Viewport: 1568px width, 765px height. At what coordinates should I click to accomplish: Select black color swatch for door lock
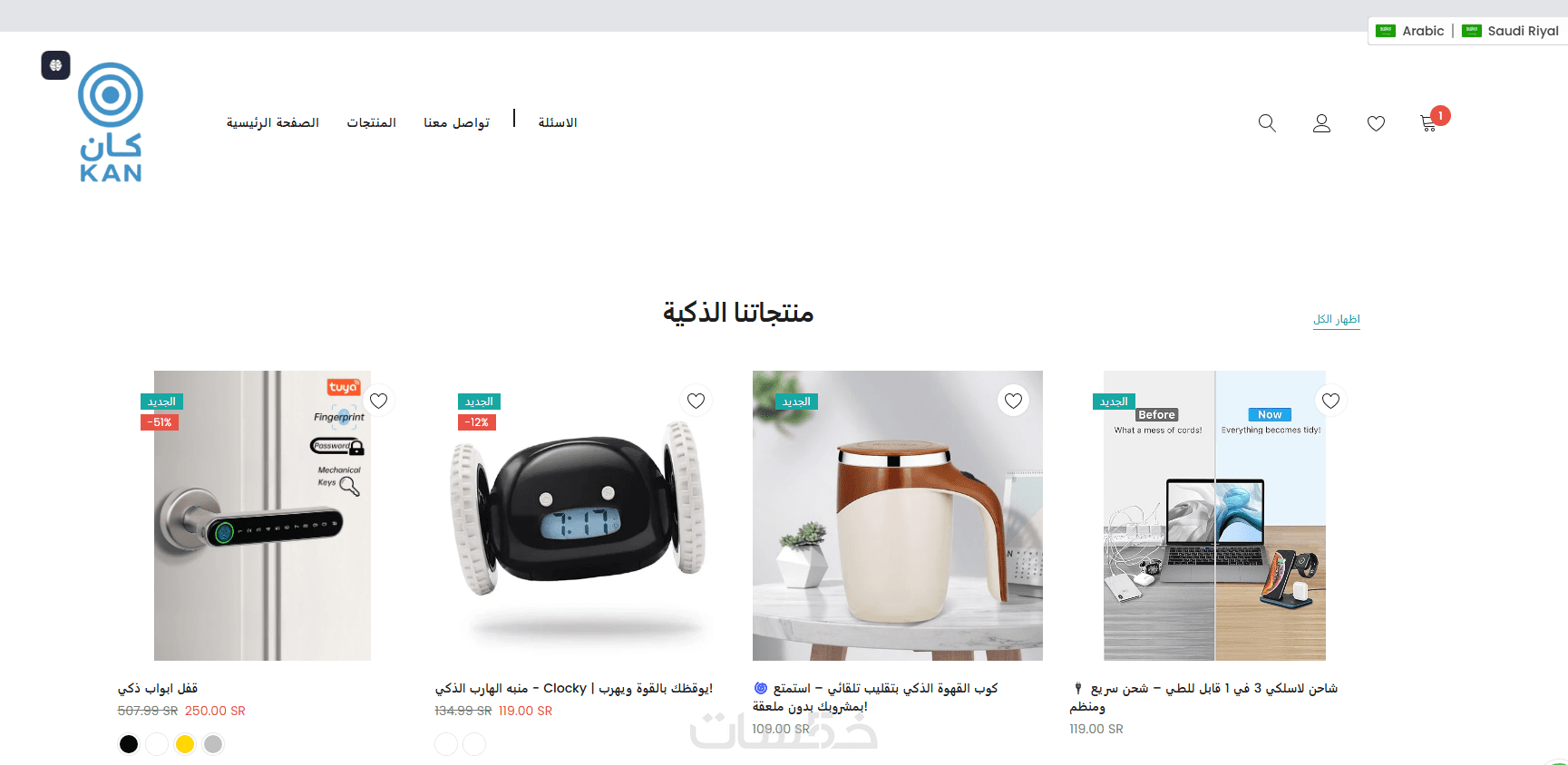tap(129, 744)
